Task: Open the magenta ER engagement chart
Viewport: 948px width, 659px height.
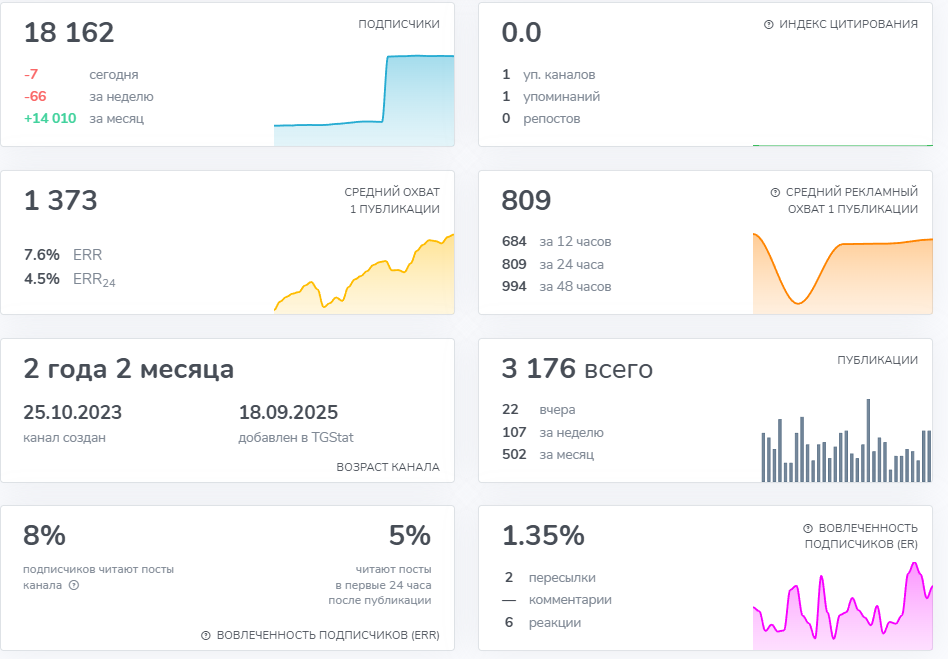Action: pos(842,603)
